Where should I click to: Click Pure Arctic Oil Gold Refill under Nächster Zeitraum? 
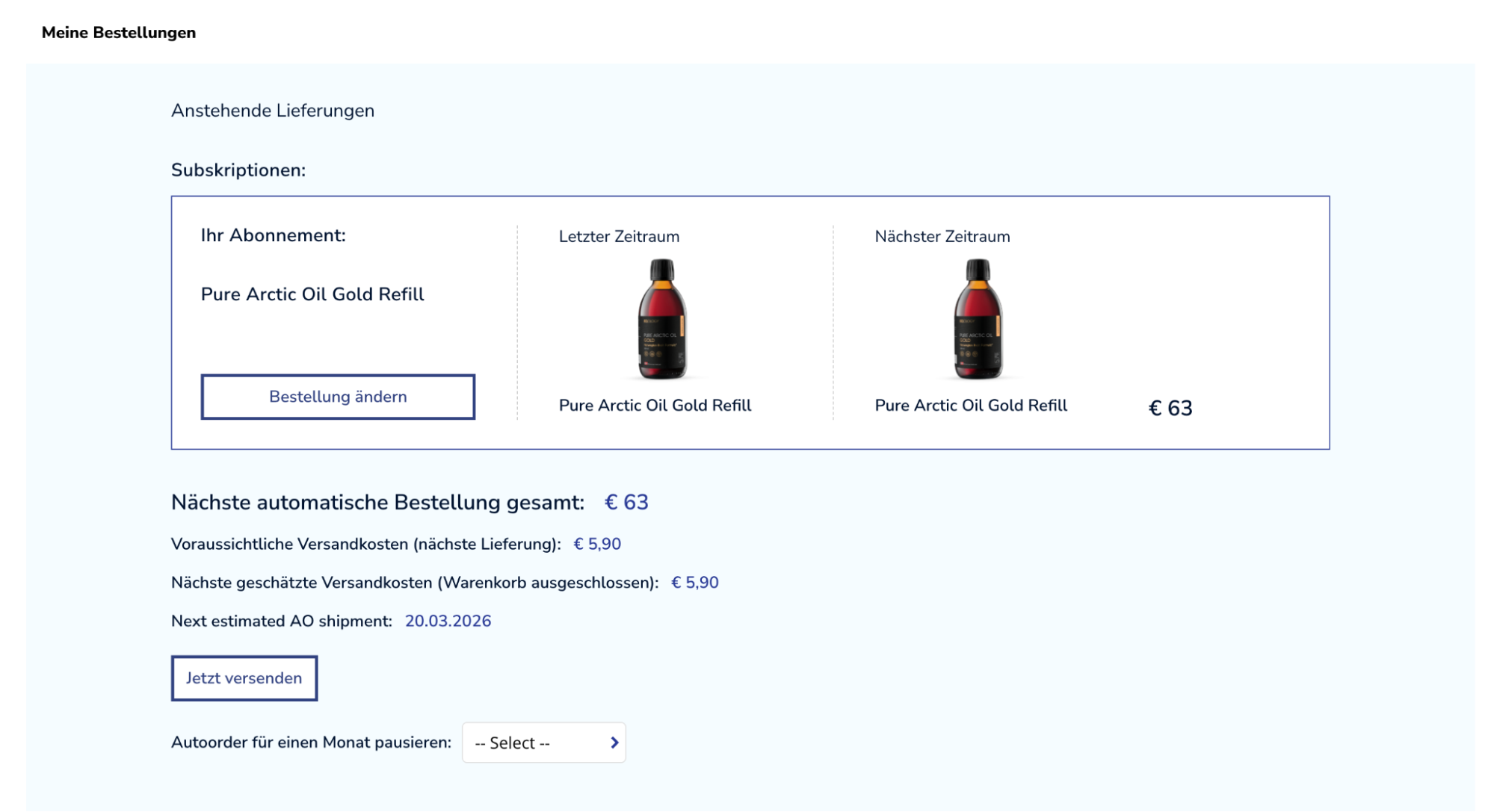tap(971, 406)
